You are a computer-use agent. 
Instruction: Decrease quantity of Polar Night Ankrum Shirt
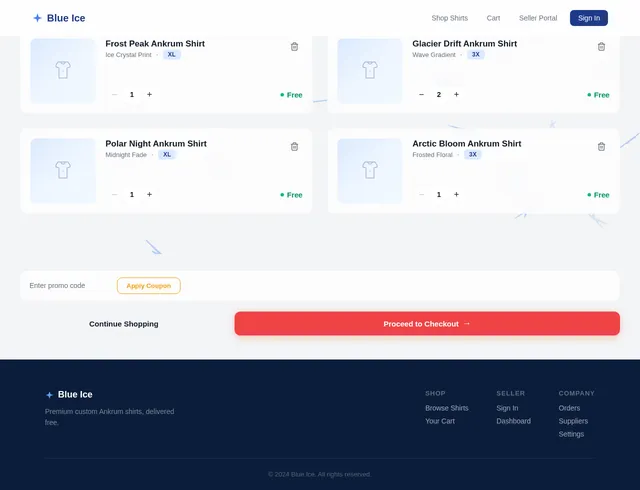115,194
